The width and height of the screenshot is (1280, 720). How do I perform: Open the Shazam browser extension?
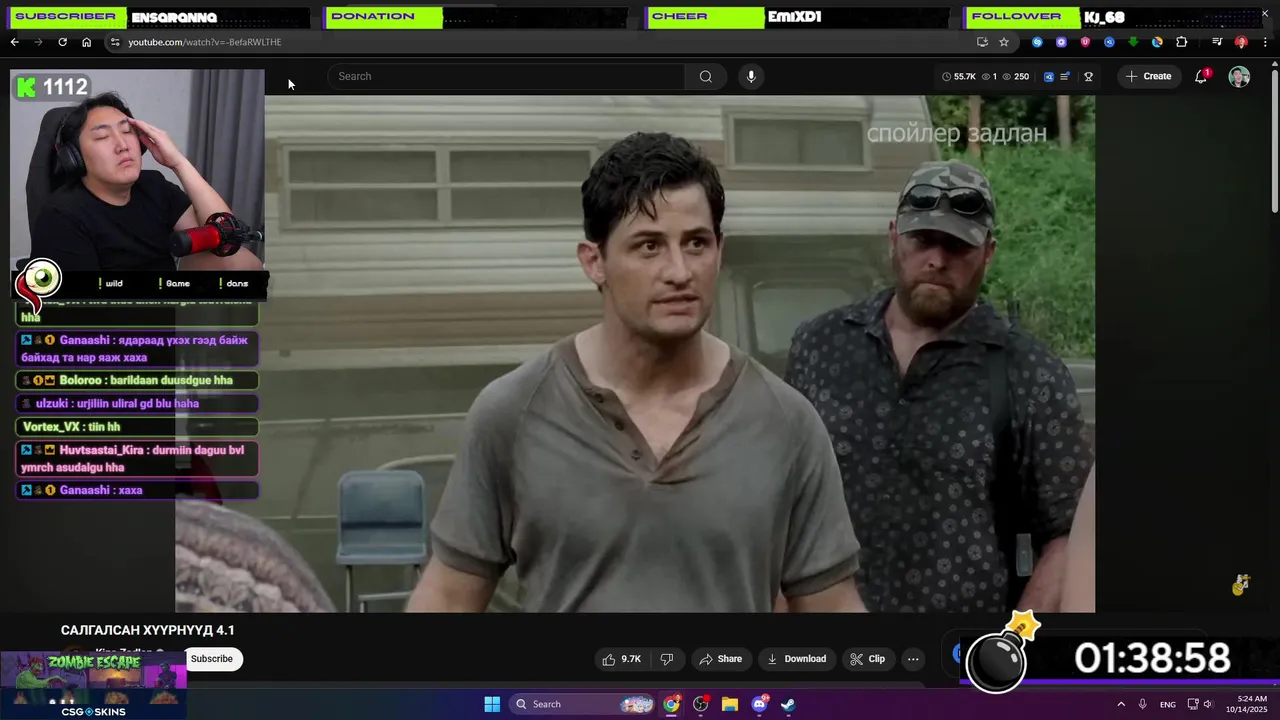[1037, 42]
